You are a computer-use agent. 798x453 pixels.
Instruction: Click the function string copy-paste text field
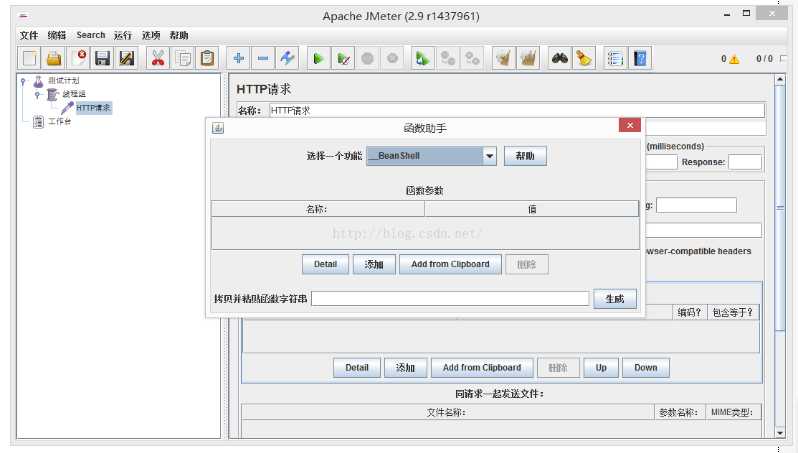point(450,299)
